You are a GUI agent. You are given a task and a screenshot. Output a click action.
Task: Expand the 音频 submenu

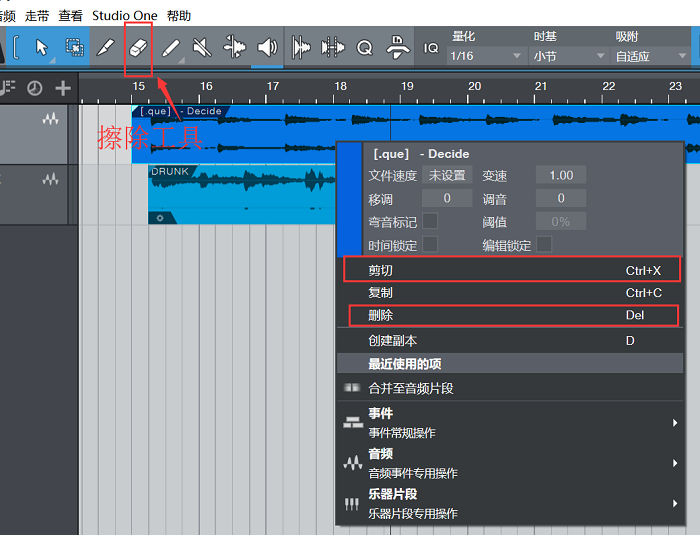point(510,463)
